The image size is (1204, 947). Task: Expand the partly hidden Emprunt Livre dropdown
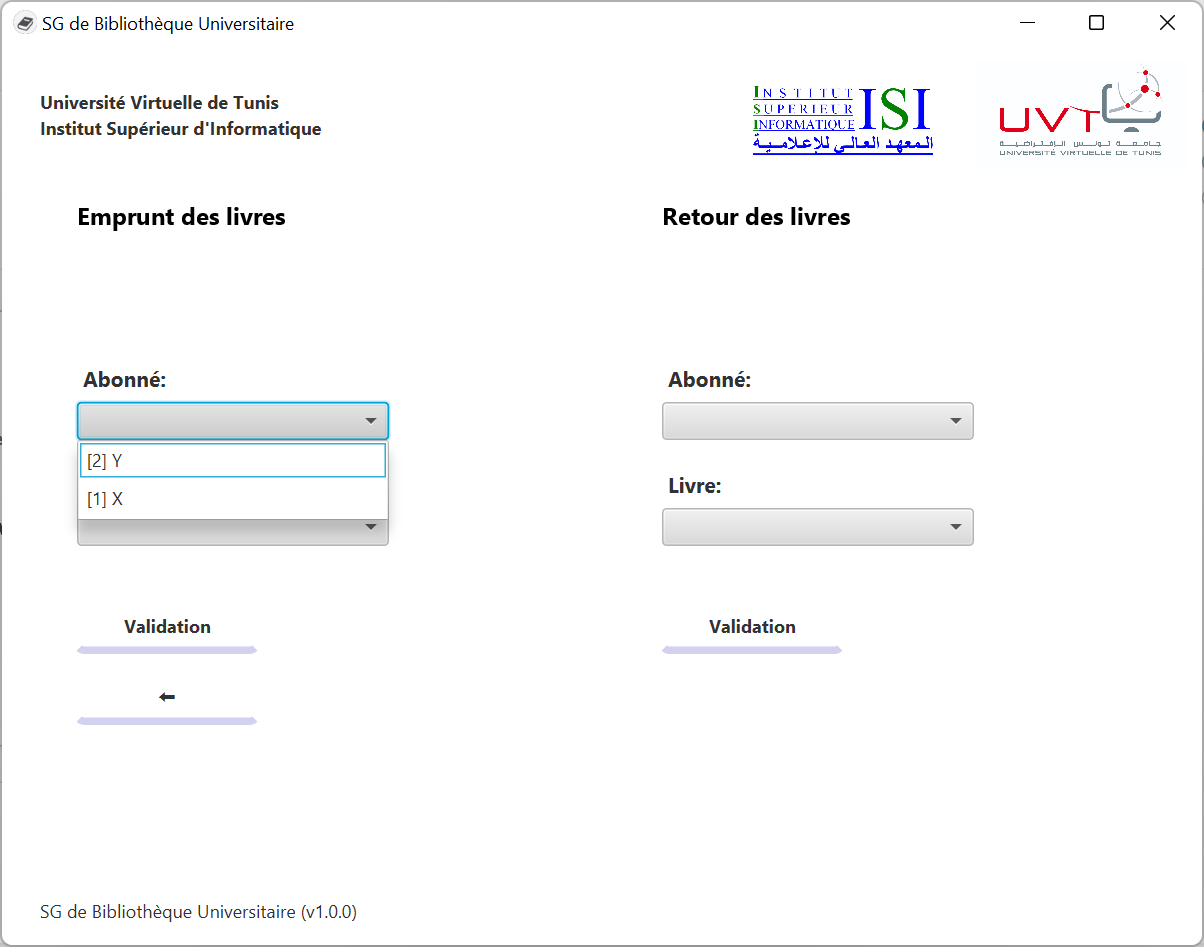233,532
